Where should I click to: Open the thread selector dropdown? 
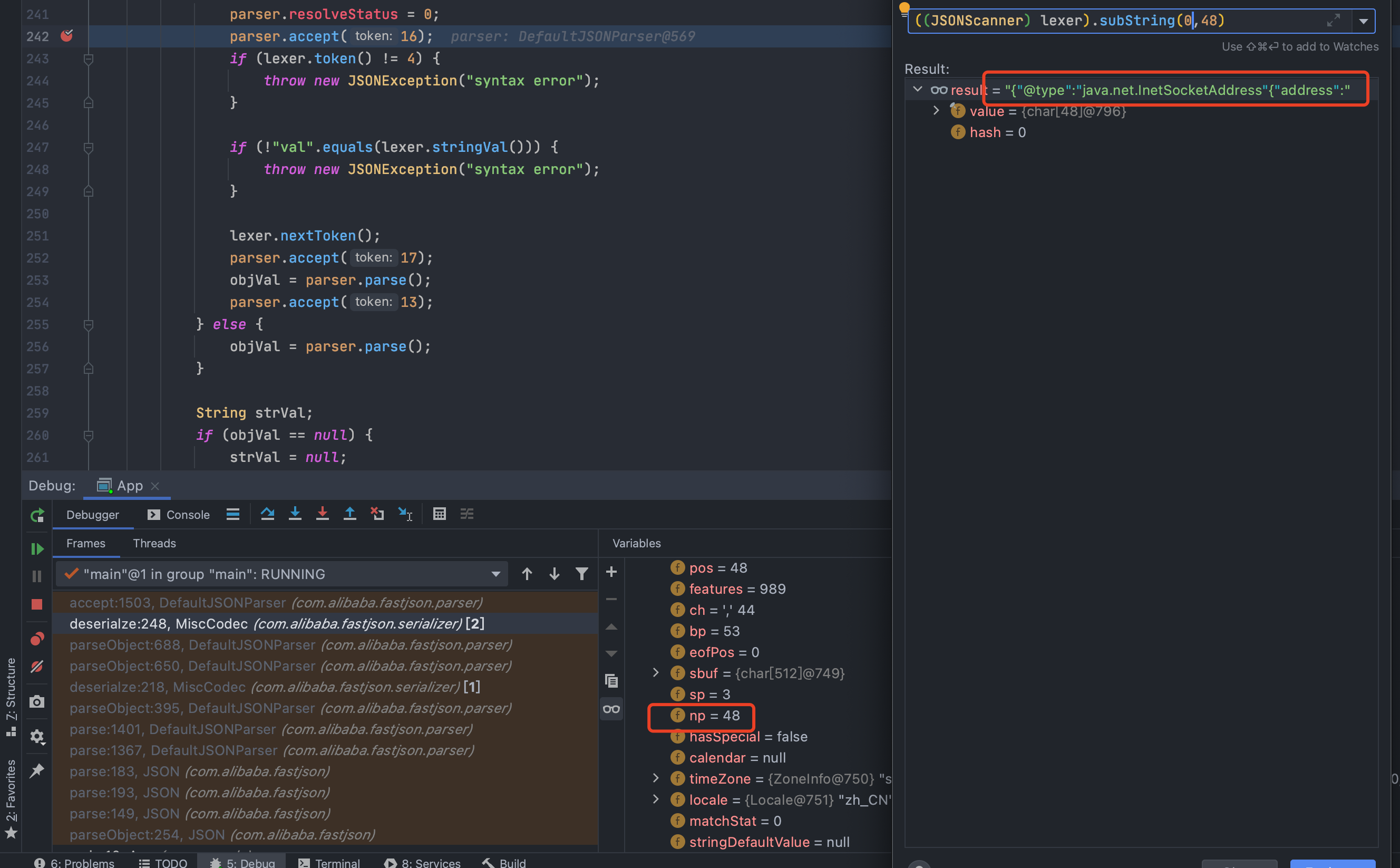[x=281, y=574]
